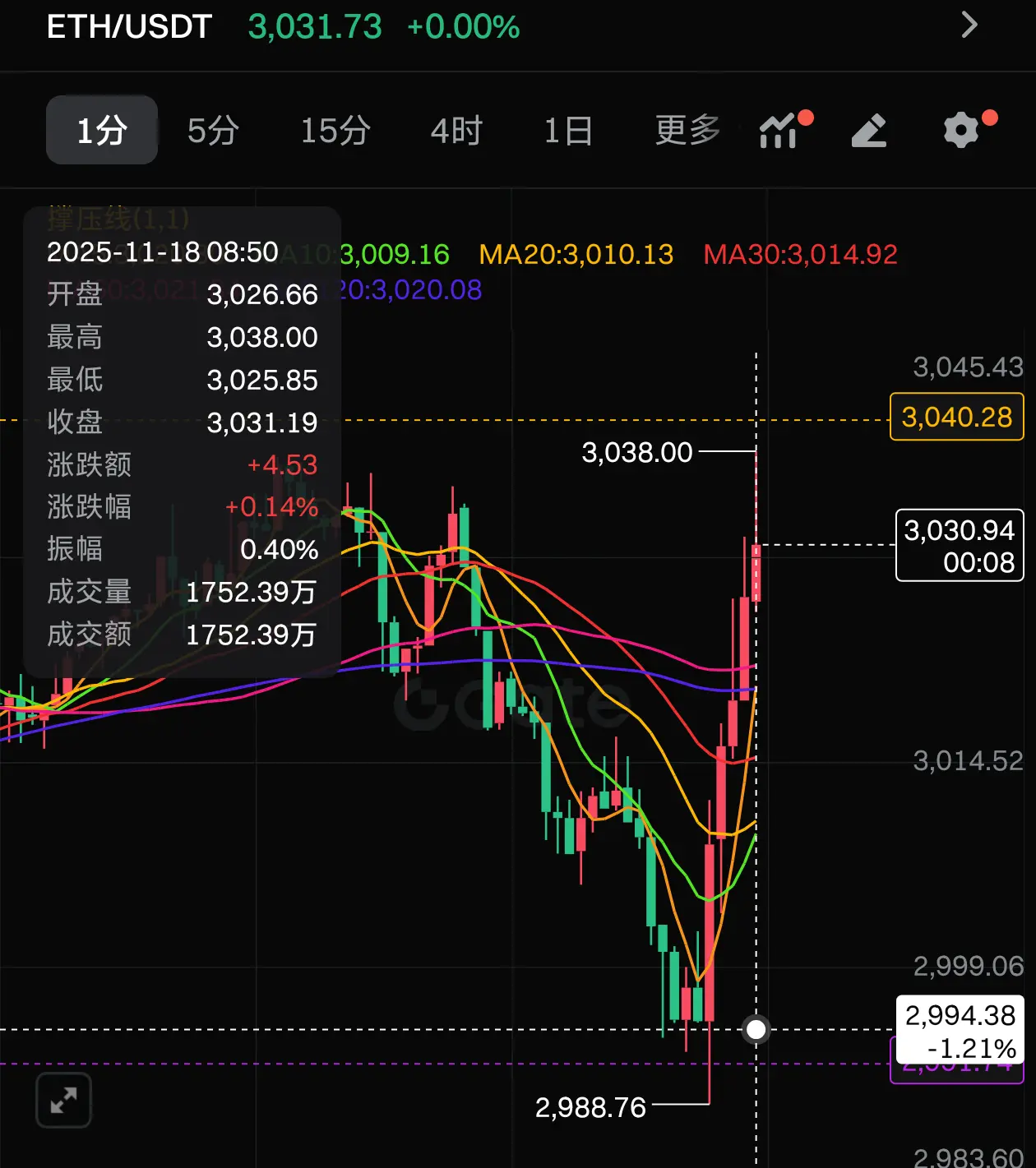The image size is (1036, 1168).
Task: Tap the 最高 3,038.00 row
Action: click(182, 337)
